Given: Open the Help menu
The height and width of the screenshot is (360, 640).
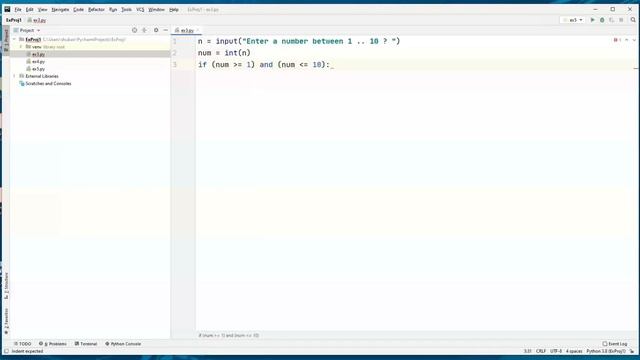Looking at the screenshot, I should tap(174, 9).
